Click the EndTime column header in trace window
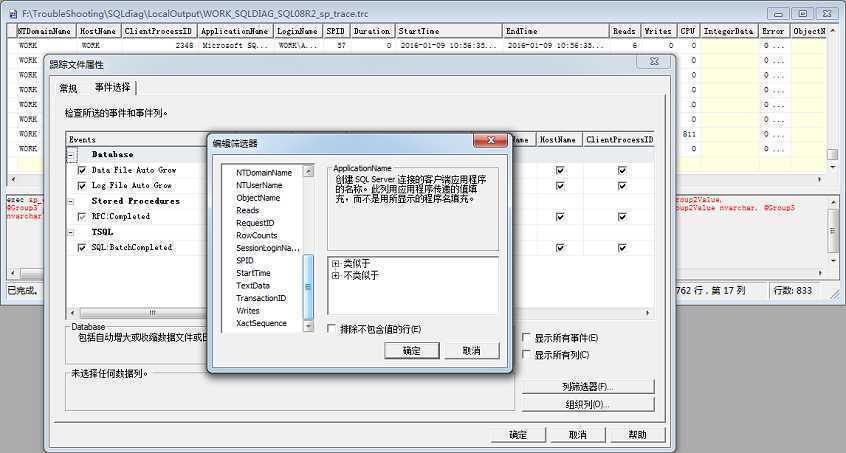 556,31
